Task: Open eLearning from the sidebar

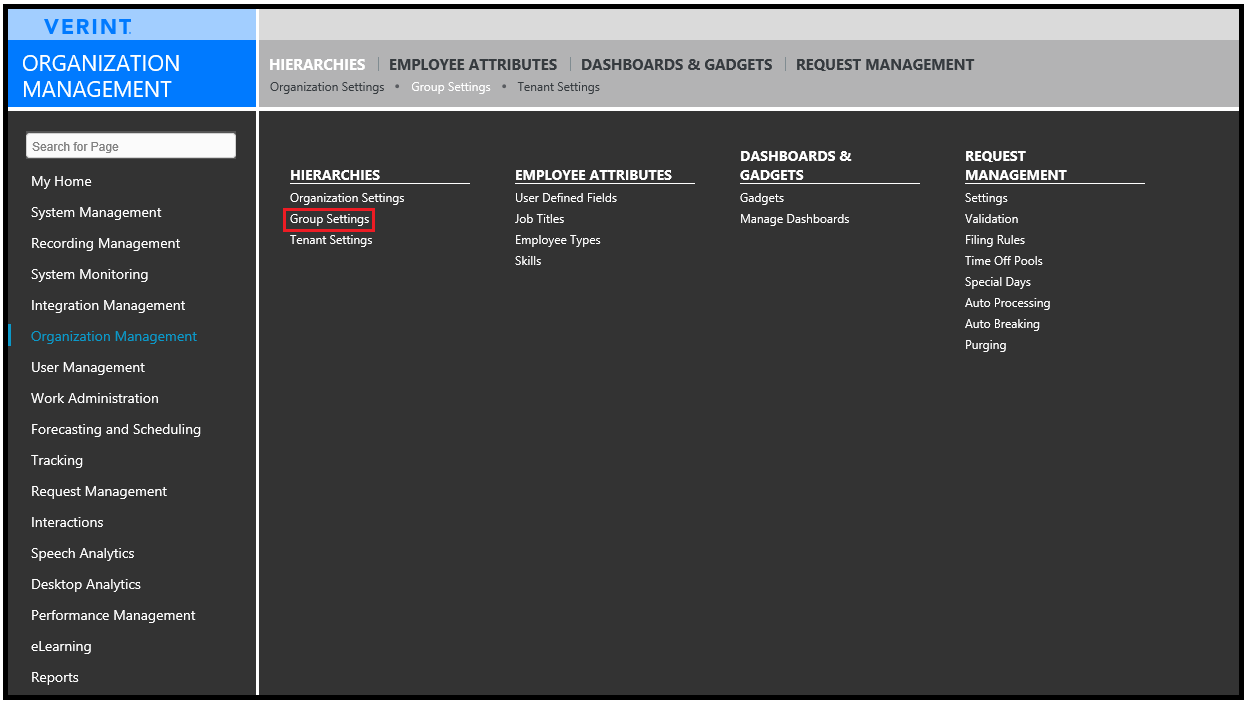Action: pos(61,646)
